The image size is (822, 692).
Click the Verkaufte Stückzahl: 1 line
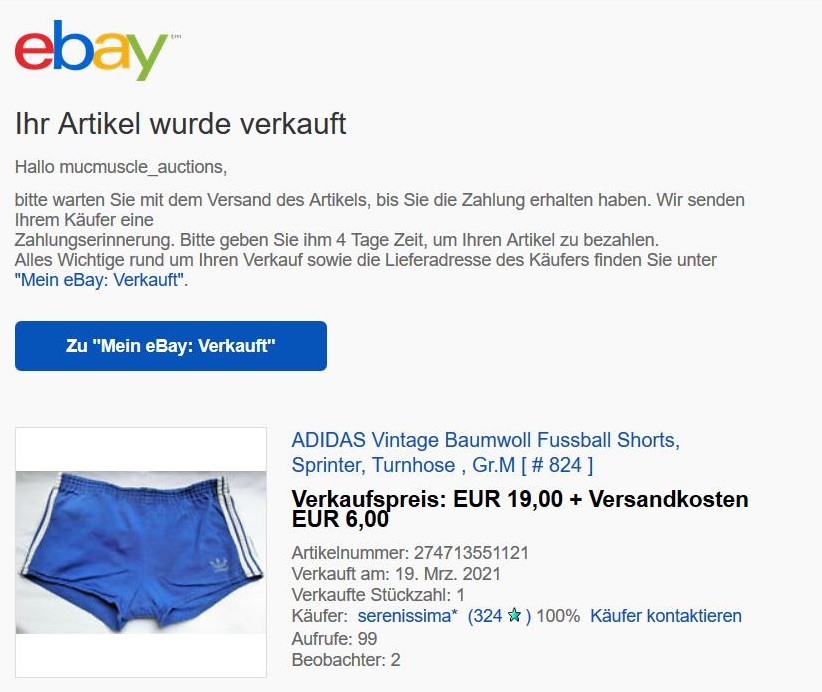[378, 595]
